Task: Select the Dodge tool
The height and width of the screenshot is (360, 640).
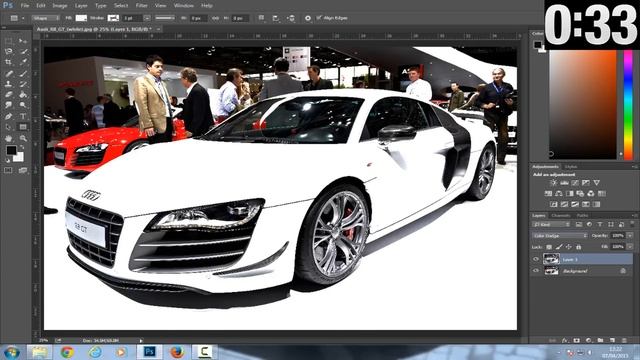Action: click(23, 105)
